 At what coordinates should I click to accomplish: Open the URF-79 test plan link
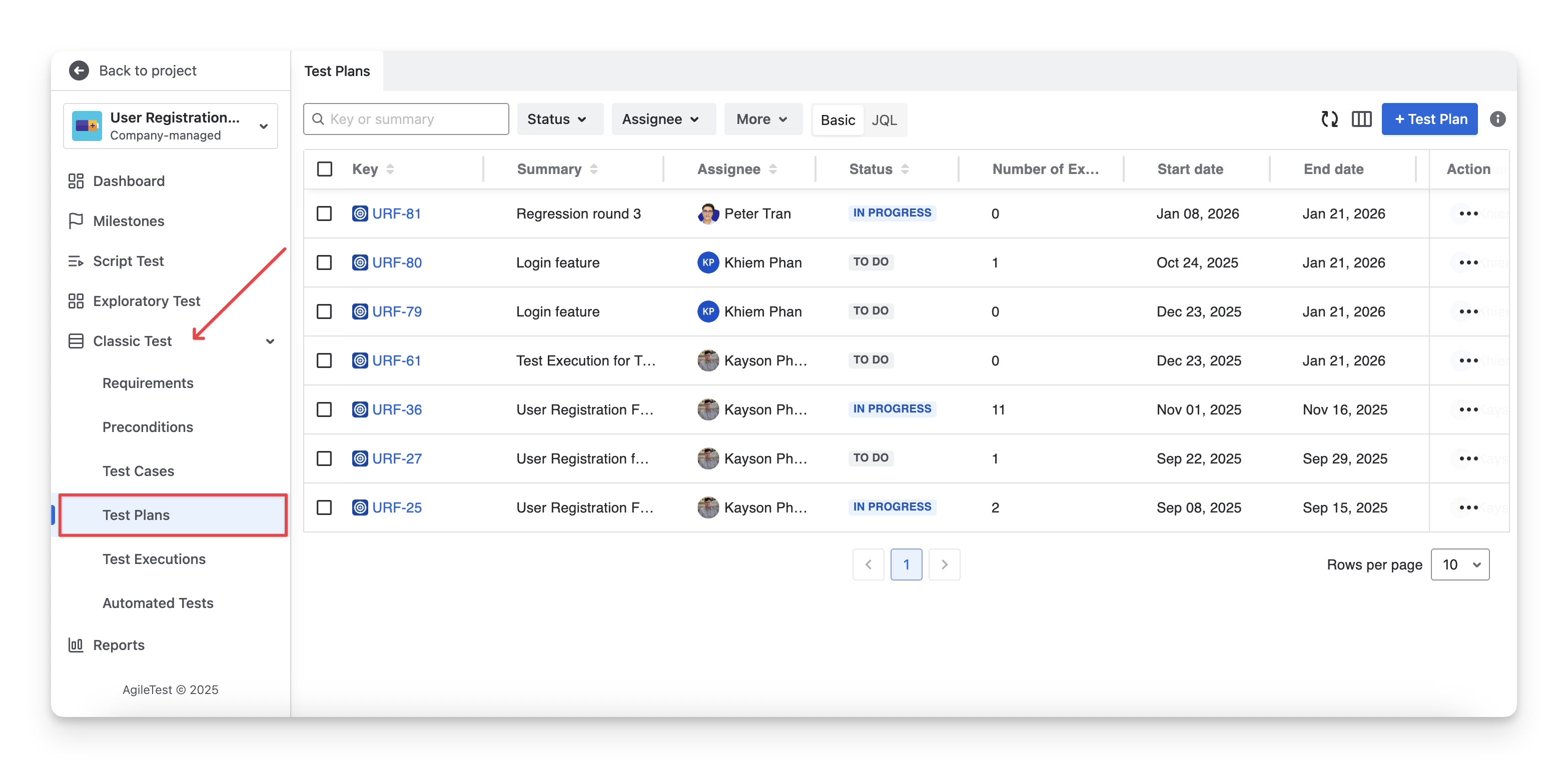[x=397, y=312]
